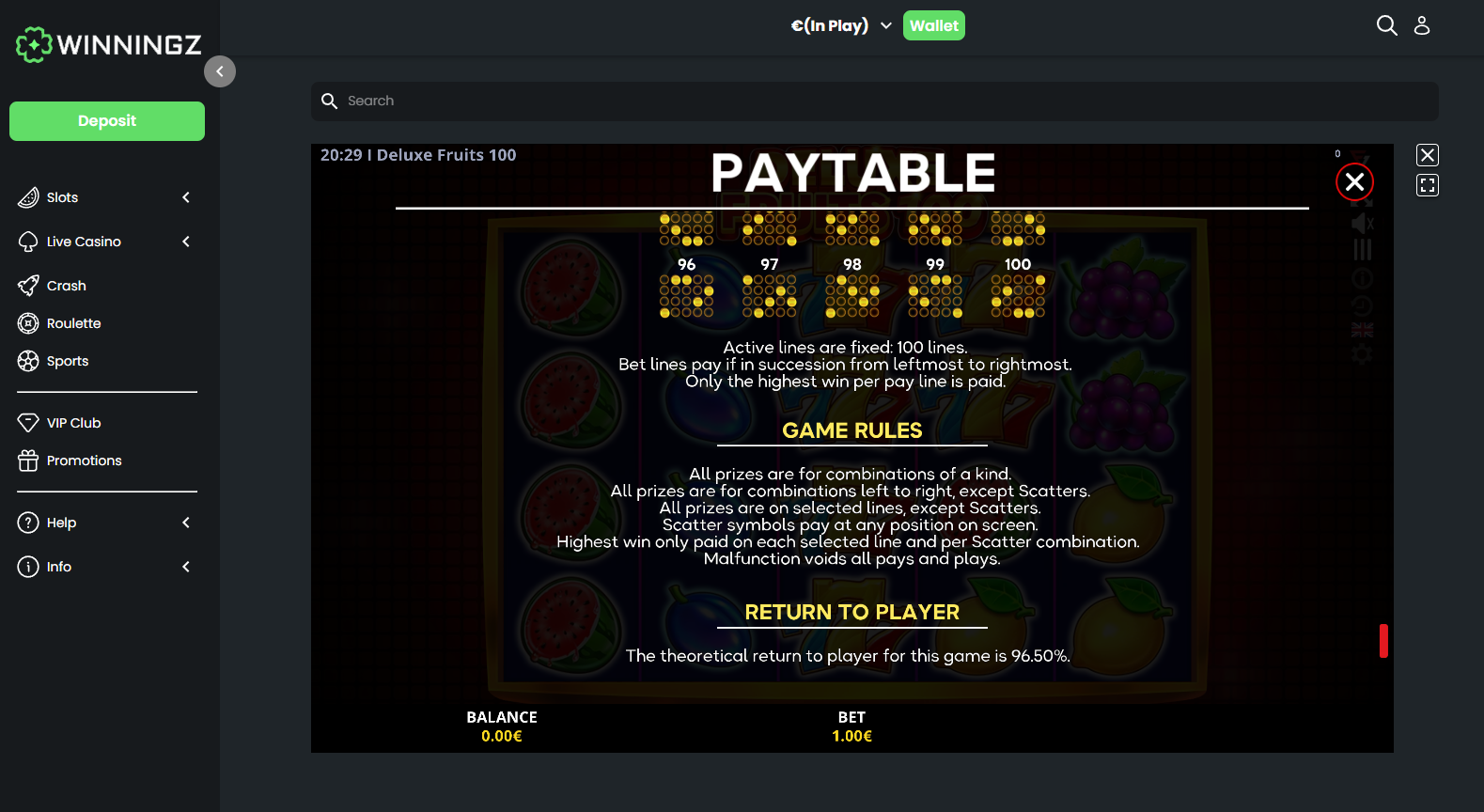Open the user account profile icon
The image size is (1484, 812).
pos(1422,25)
